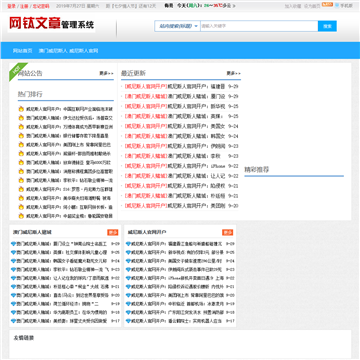The image size is (360, 360).
Task: Click flame icon beside 背靠阿里巴巴 ranking entry
Action: click(x=21, y=145)
